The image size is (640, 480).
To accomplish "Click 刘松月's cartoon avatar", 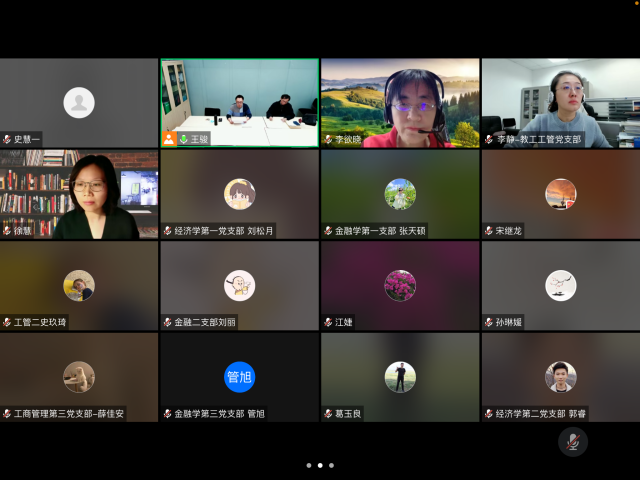I will (240, 194).
